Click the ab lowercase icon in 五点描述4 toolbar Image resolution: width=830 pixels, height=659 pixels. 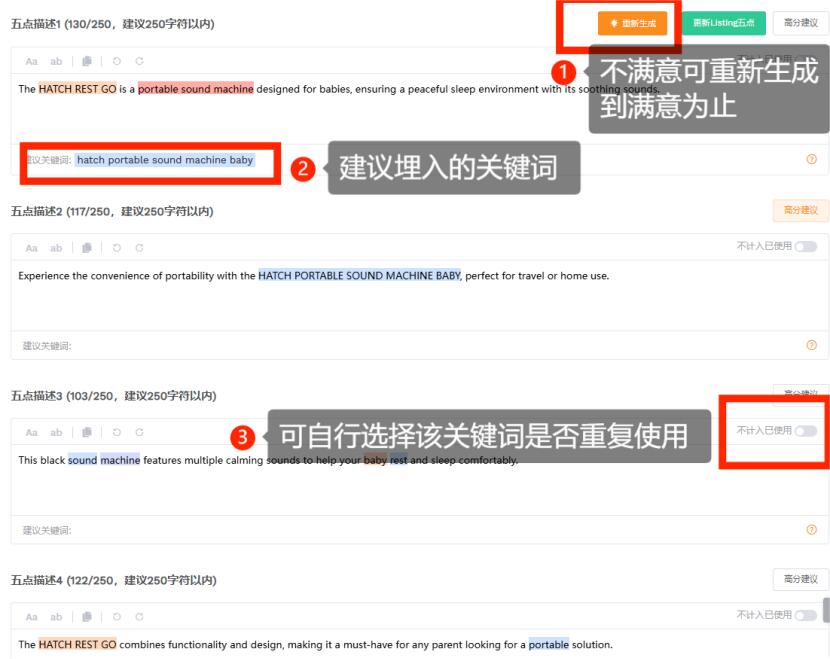56,617
